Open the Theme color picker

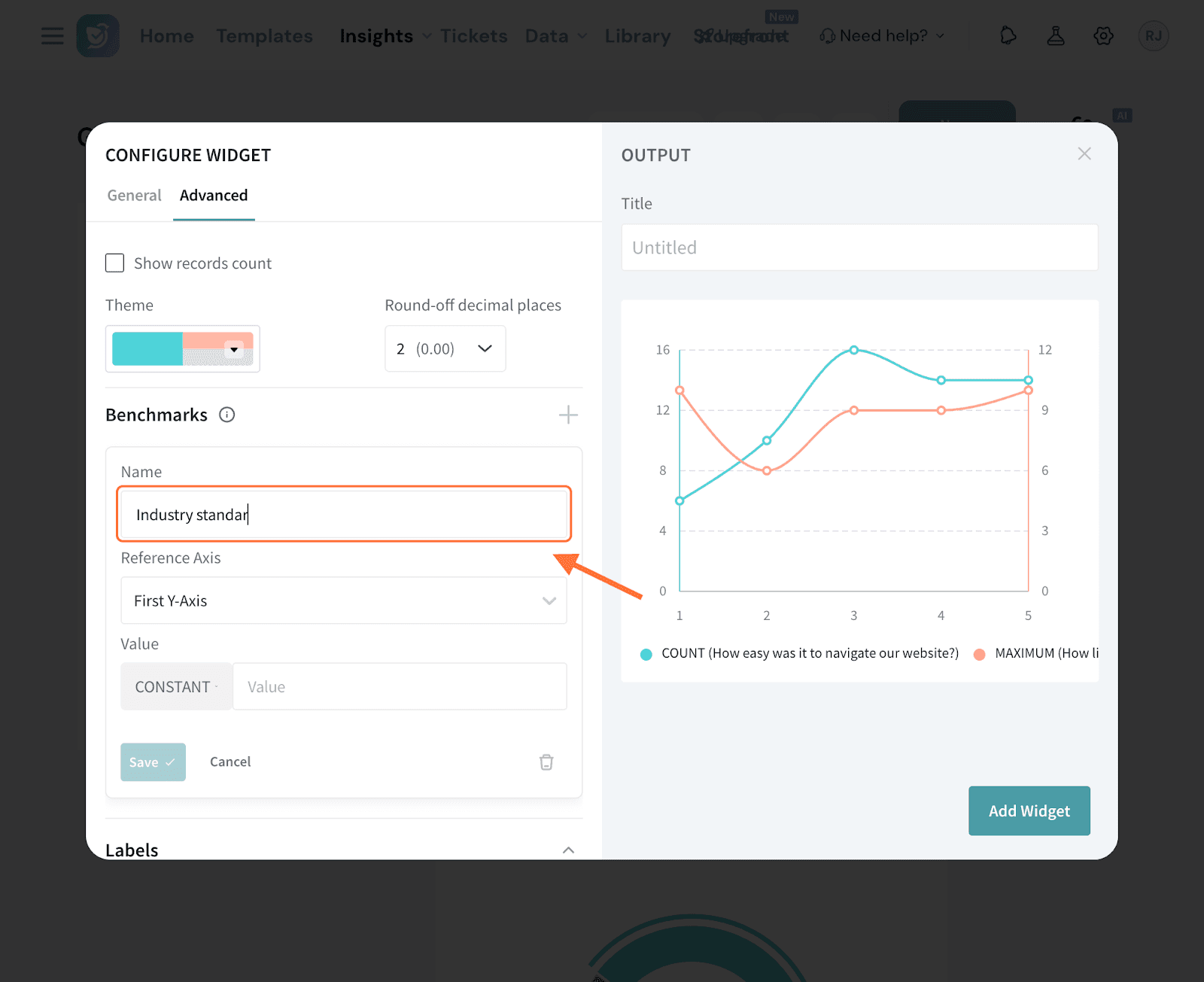click(183, 349)
